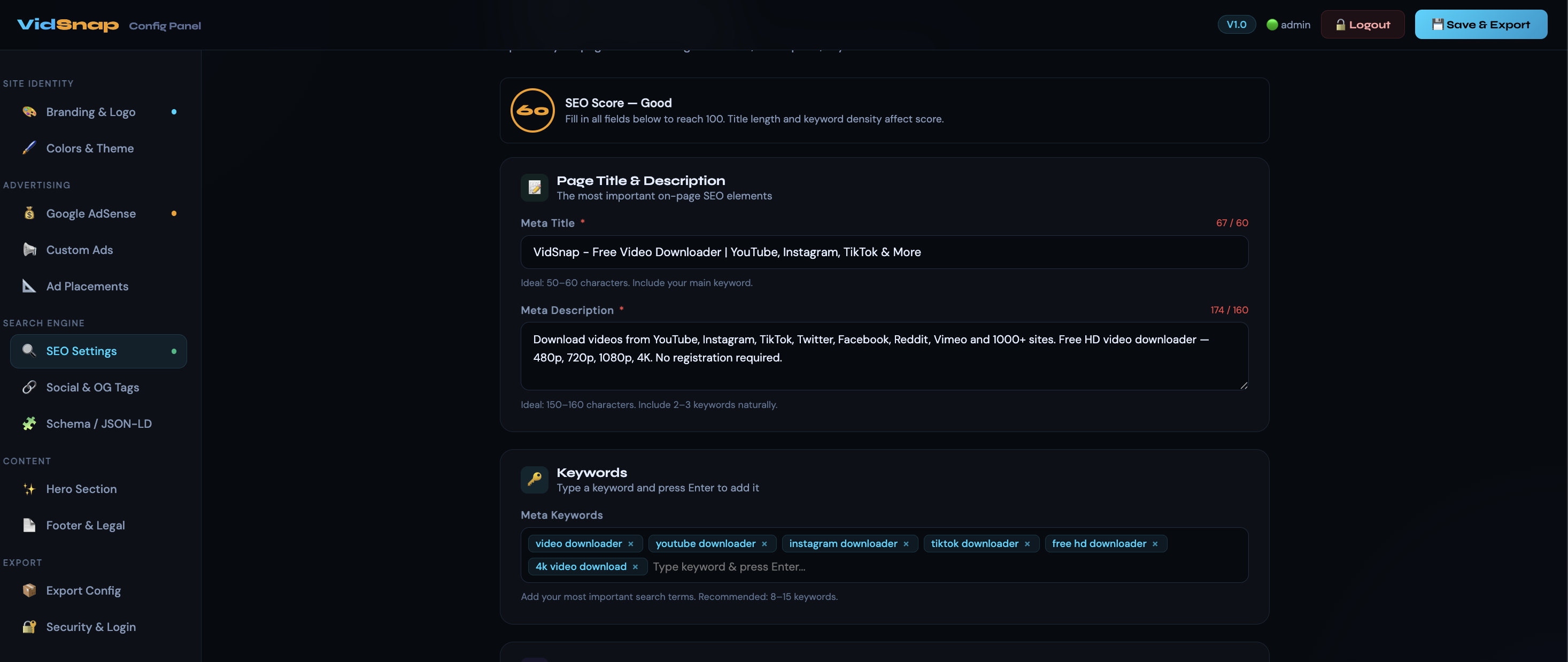Click the Ad Placements ruler icon

coord(29,286)
